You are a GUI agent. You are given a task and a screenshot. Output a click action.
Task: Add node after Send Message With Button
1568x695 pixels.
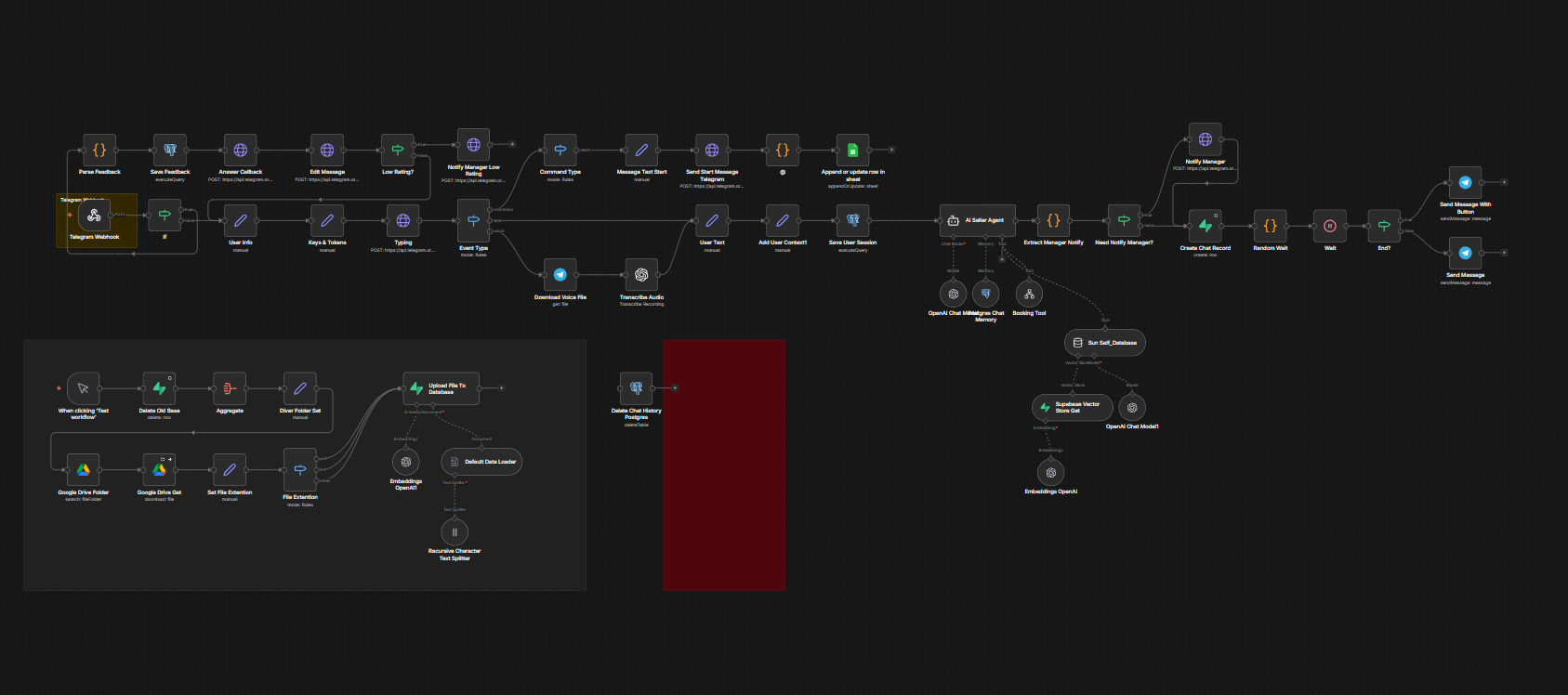click(x=1505, y=182)
